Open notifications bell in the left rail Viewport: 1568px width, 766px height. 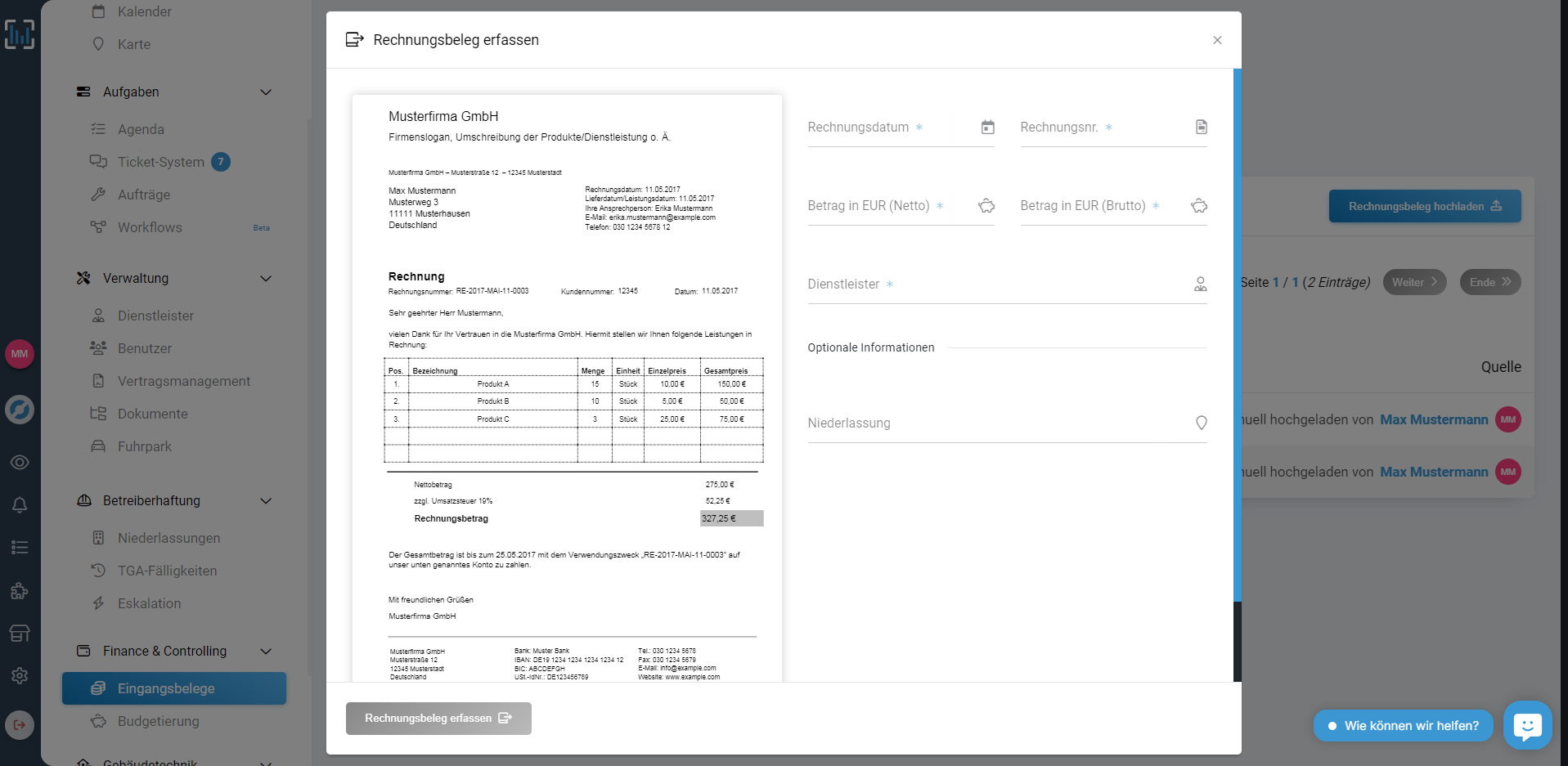pos(20,505)
